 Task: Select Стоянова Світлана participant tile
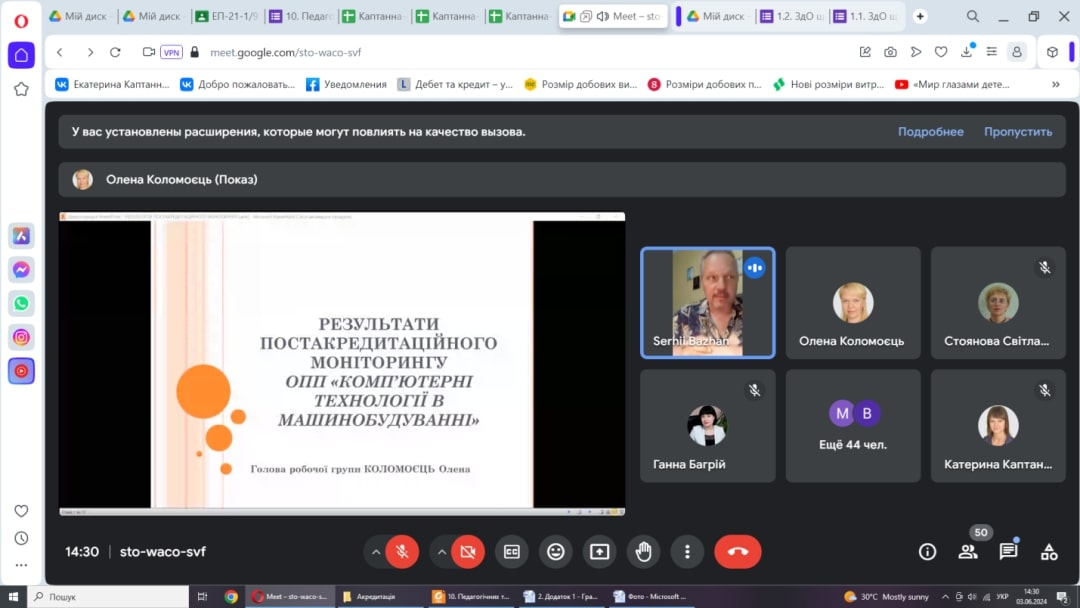(998, 302)
